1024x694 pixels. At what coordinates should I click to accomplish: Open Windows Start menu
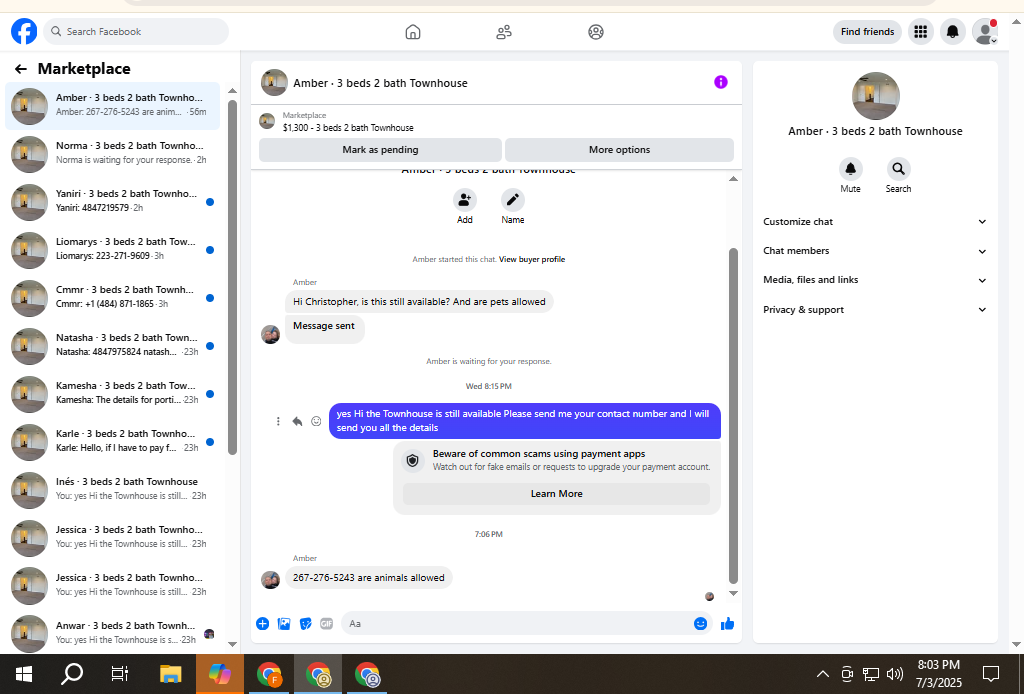pos(24,674)
